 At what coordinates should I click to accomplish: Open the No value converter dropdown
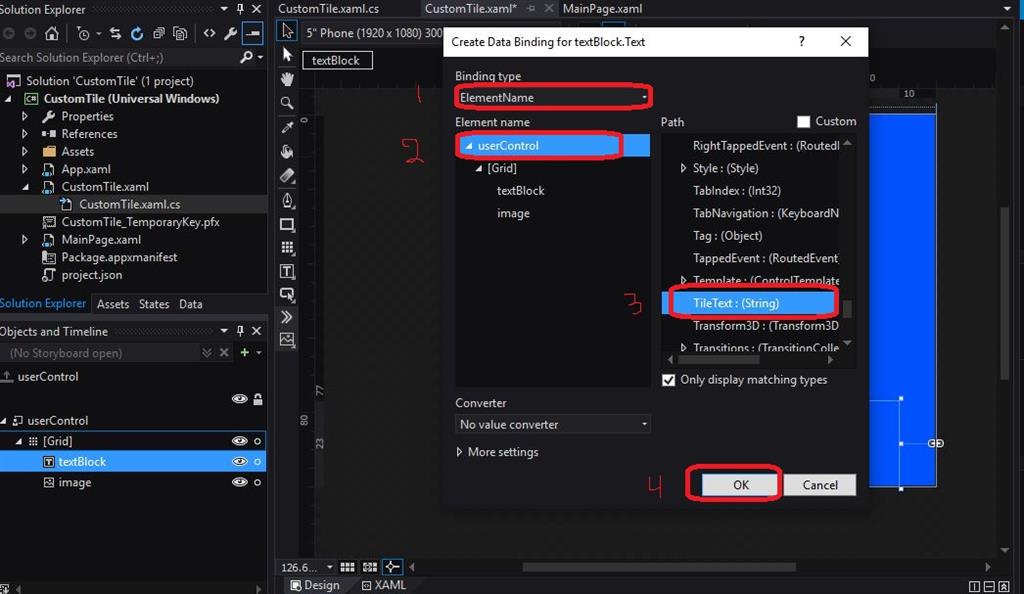[x=552, y=424]
